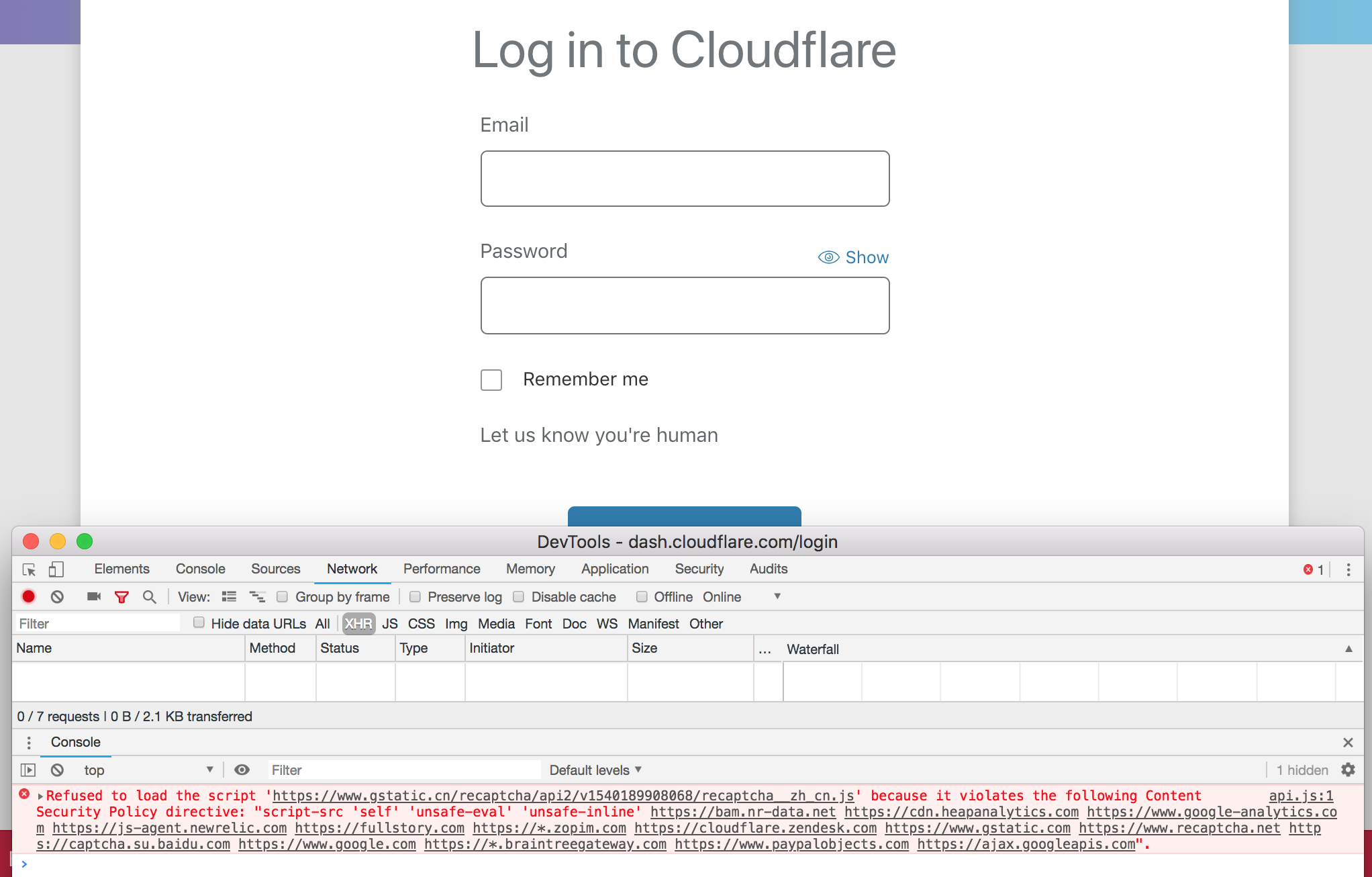Toggle the device toolbar icon
1372x877 pixels.
click(x=56, y=569)
